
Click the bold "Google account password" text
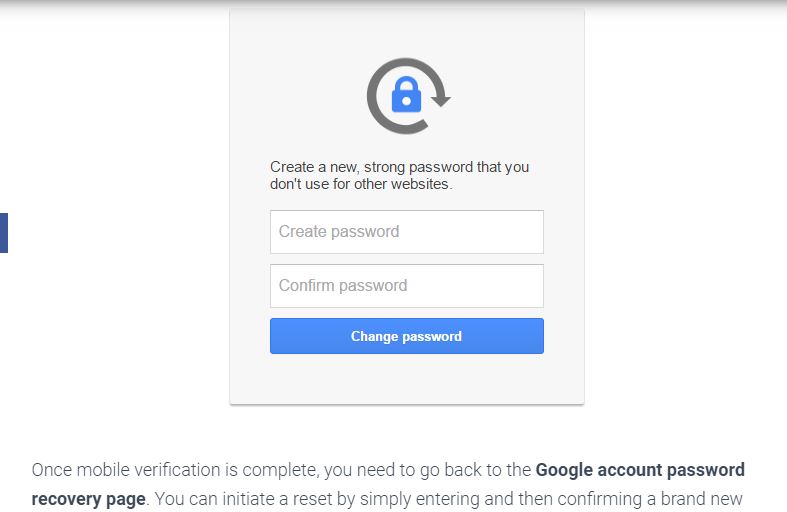click(640, 470)
